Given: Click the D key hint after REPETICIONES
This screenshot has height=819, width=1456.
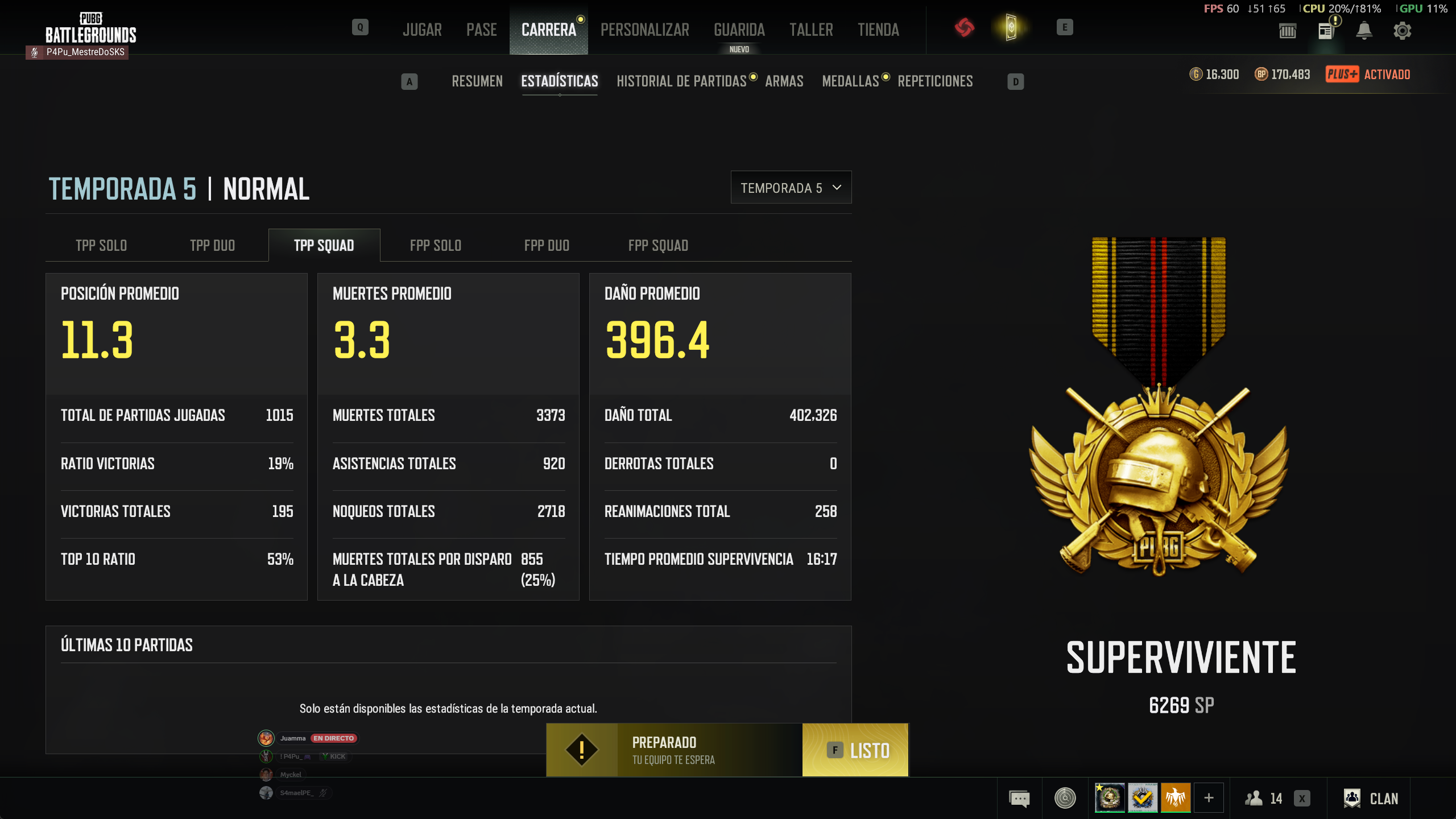Looking at the screenshot, I should point(1016,82).
